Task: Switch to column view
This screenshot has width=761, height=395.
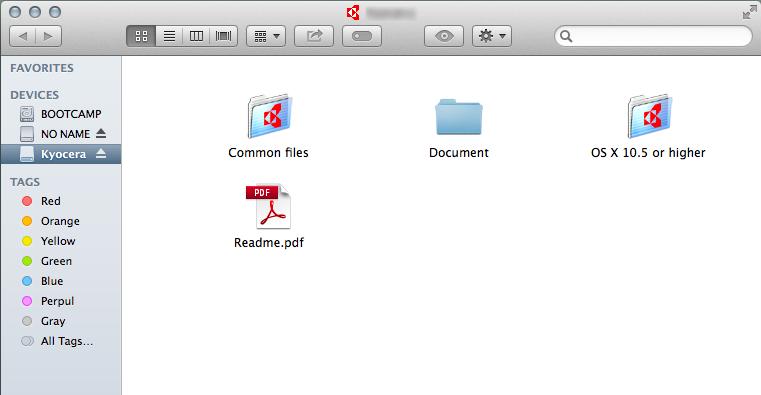Action: point(196,36)
